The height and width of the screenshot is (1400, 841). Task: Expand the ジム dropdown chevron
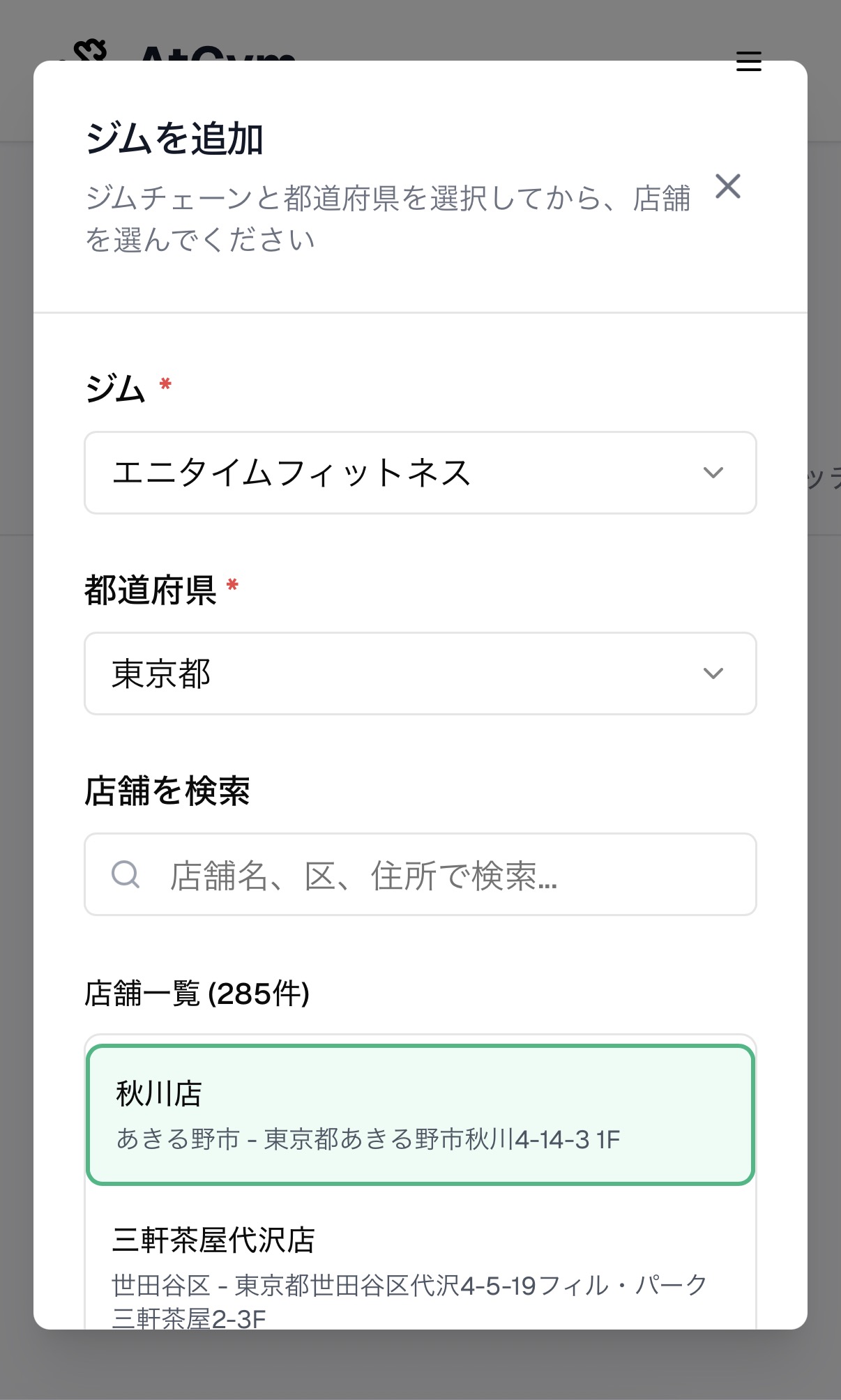713,473
